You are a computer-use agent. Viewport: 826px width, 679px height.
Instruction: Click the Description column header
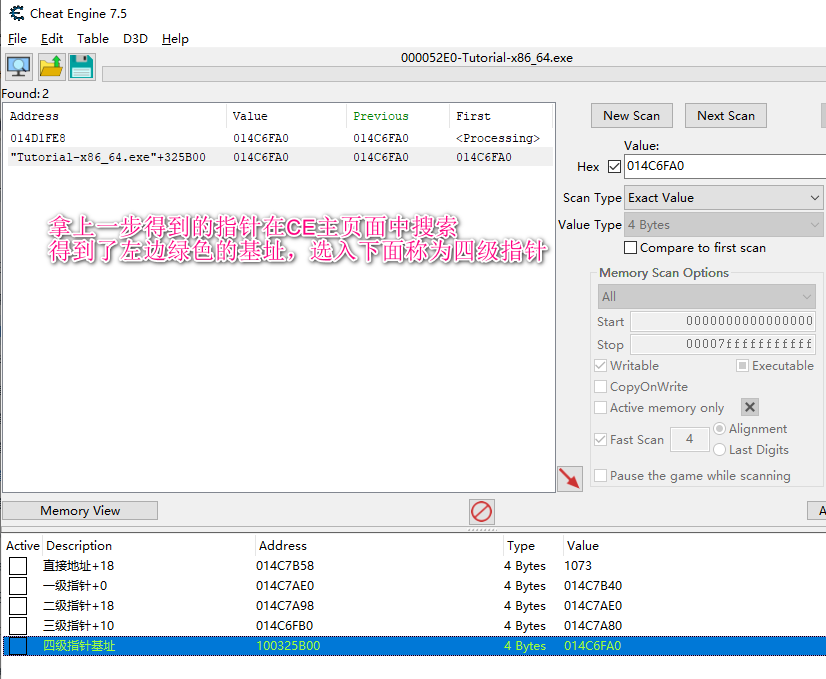[x=79, y=546]
